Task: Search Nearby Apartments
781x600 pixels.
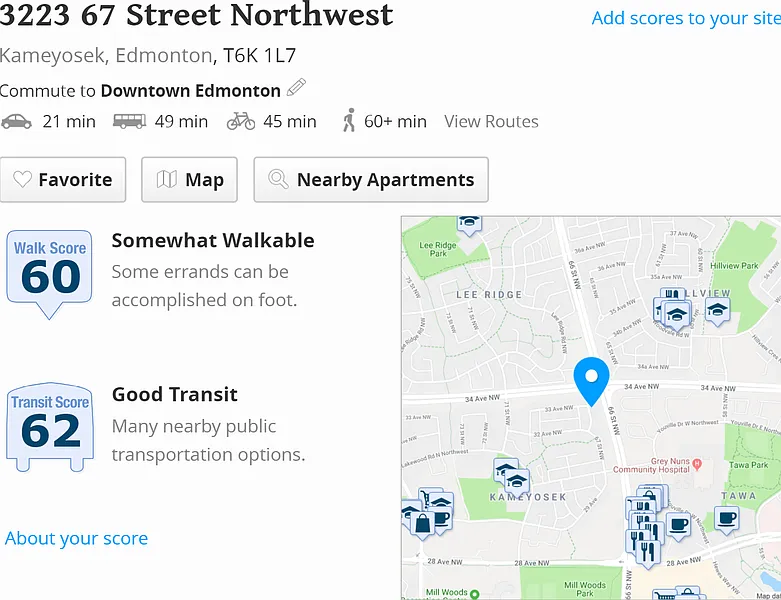Action: [371, 180]
